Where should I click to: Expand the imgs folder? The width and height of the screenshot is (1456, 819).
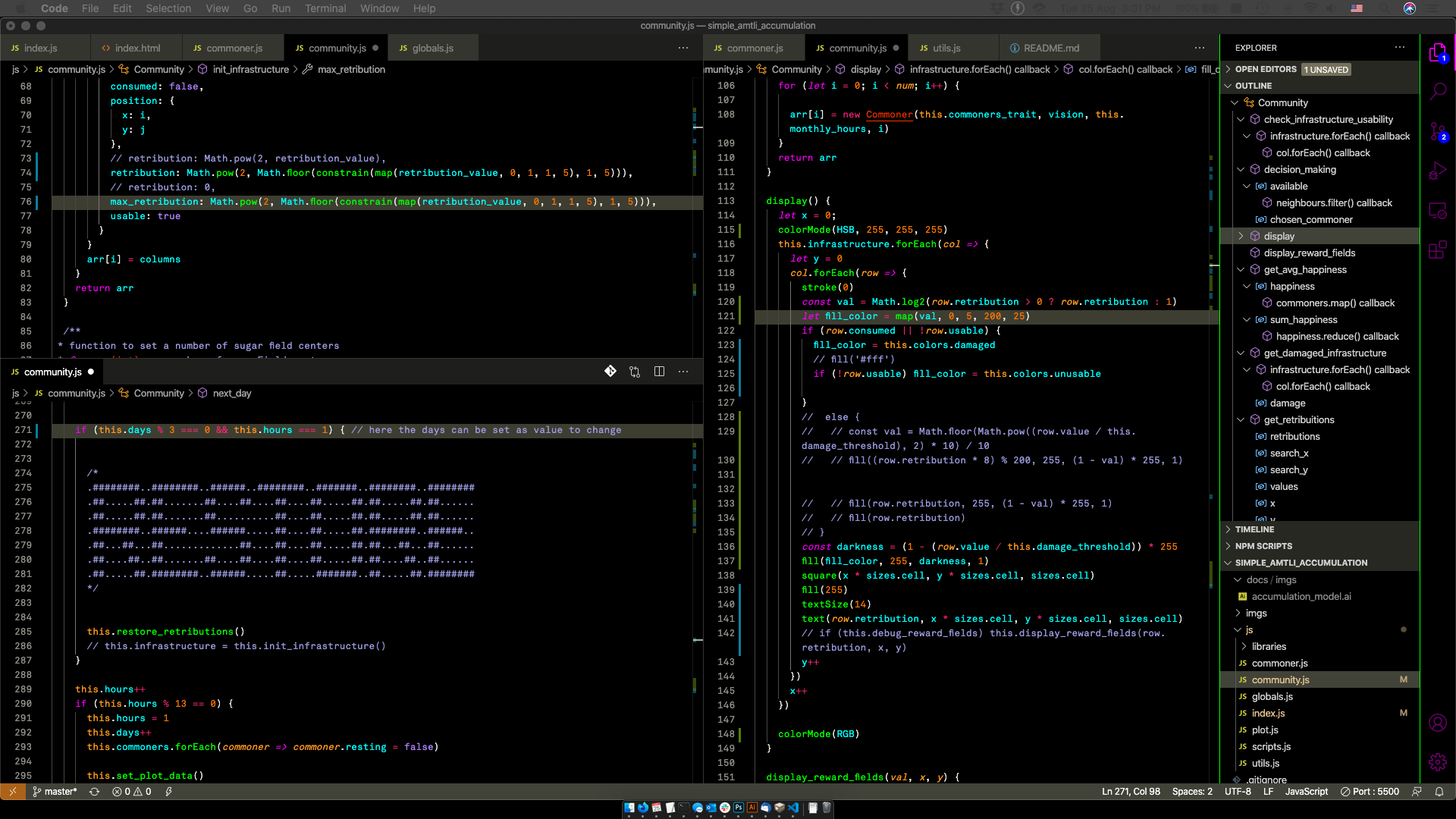[x=1256, y=613]
